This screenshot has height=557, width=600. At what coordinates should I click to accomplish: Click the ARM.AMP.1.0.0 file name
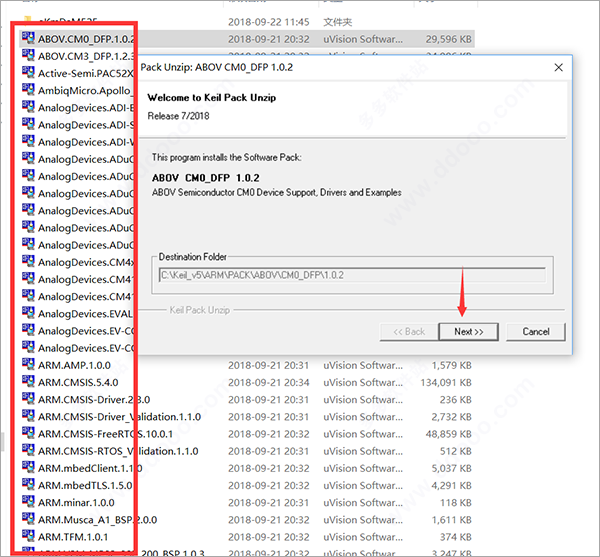tap(74, 365)
